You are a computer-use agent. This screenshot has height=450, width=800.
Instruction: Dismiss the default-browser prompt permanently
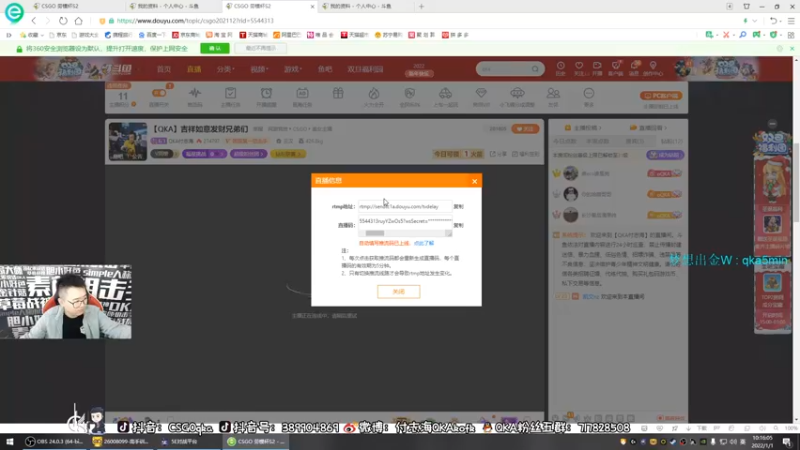click(x=261, y=48)
